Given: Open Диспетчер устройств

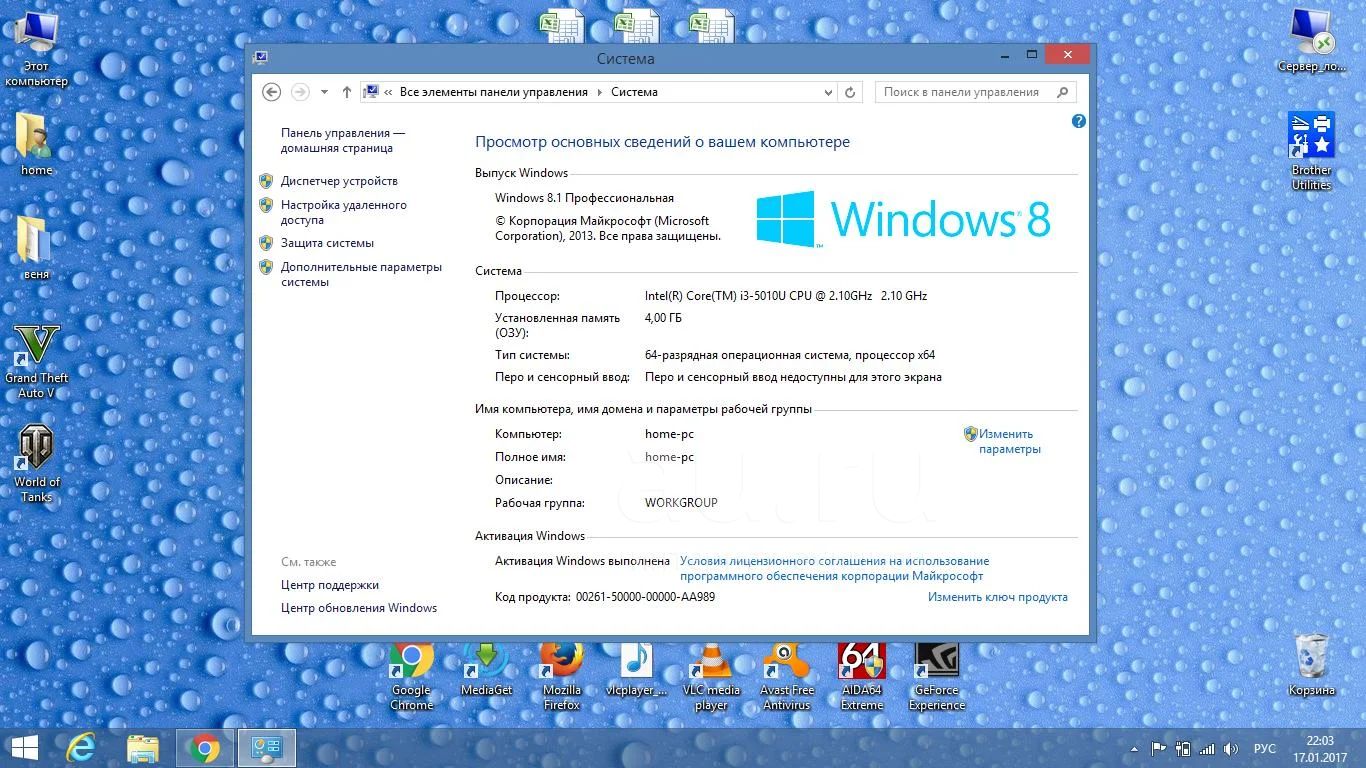Looking at the screenshot, I should 339,181.
